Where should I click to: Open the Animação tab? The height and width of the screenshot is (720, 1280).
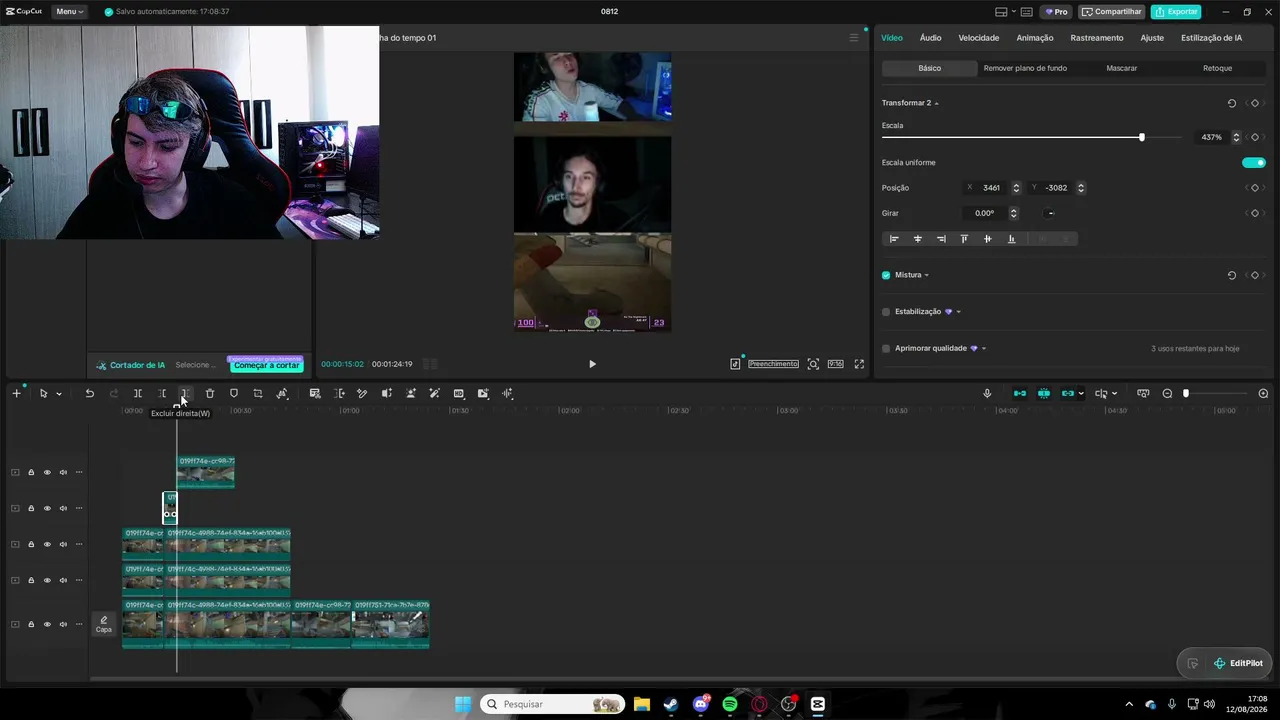coord(1035,38)
